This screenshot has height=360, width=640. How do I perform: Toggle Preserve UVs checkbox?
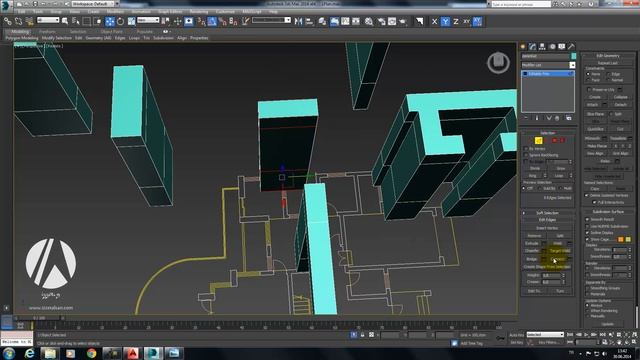(x=589, y=89)
